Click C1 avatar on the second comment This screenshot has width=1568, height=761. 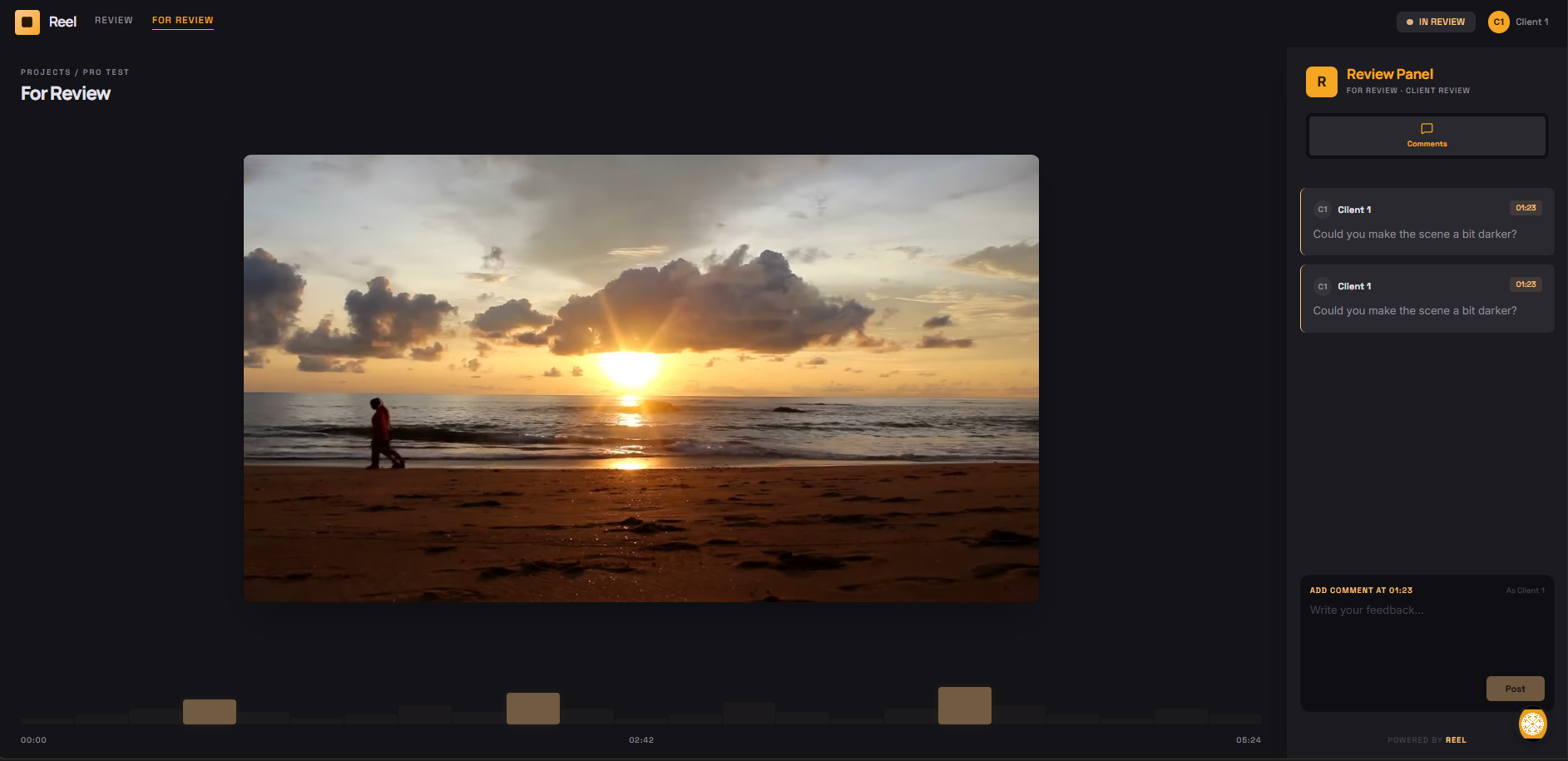(x=1322, y=286)
